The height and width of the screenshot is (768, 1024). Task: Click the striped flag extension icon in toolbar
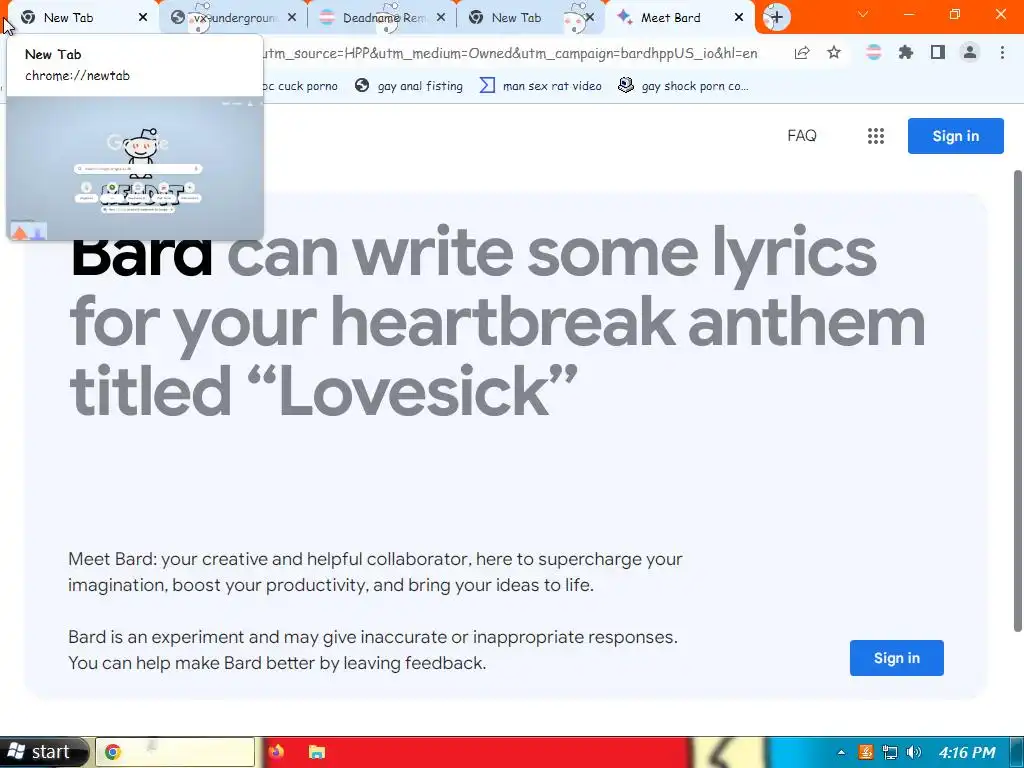pos(873,52)
